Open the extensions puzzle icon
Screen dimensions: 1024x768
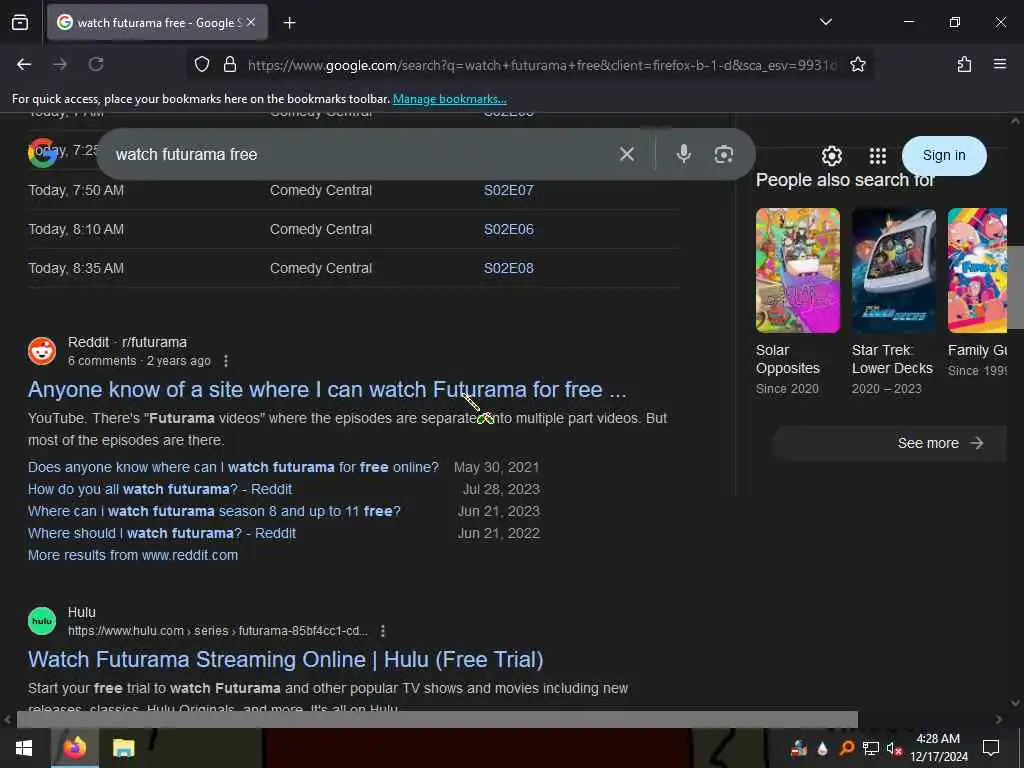coord(964,64)
